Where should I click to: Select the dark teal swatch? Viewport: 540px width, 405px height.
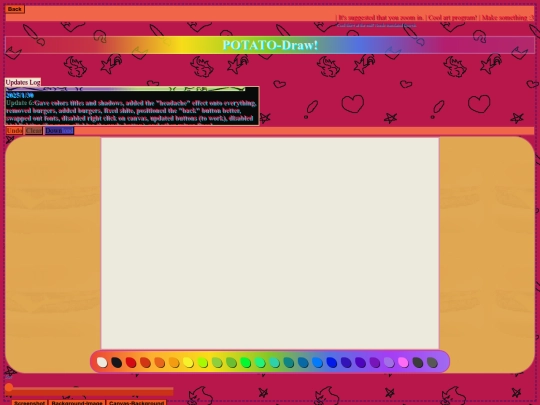pyautogui.click(x=289, y=362)
